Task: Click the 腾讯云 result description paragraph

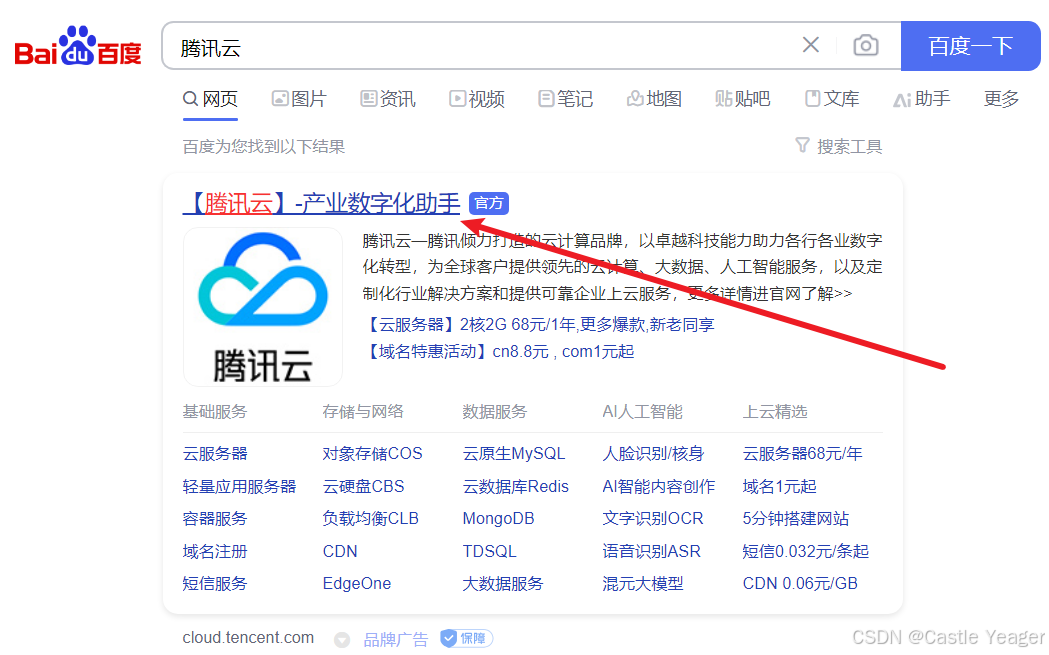Action: pyautogui.click(x=623, y=267)
